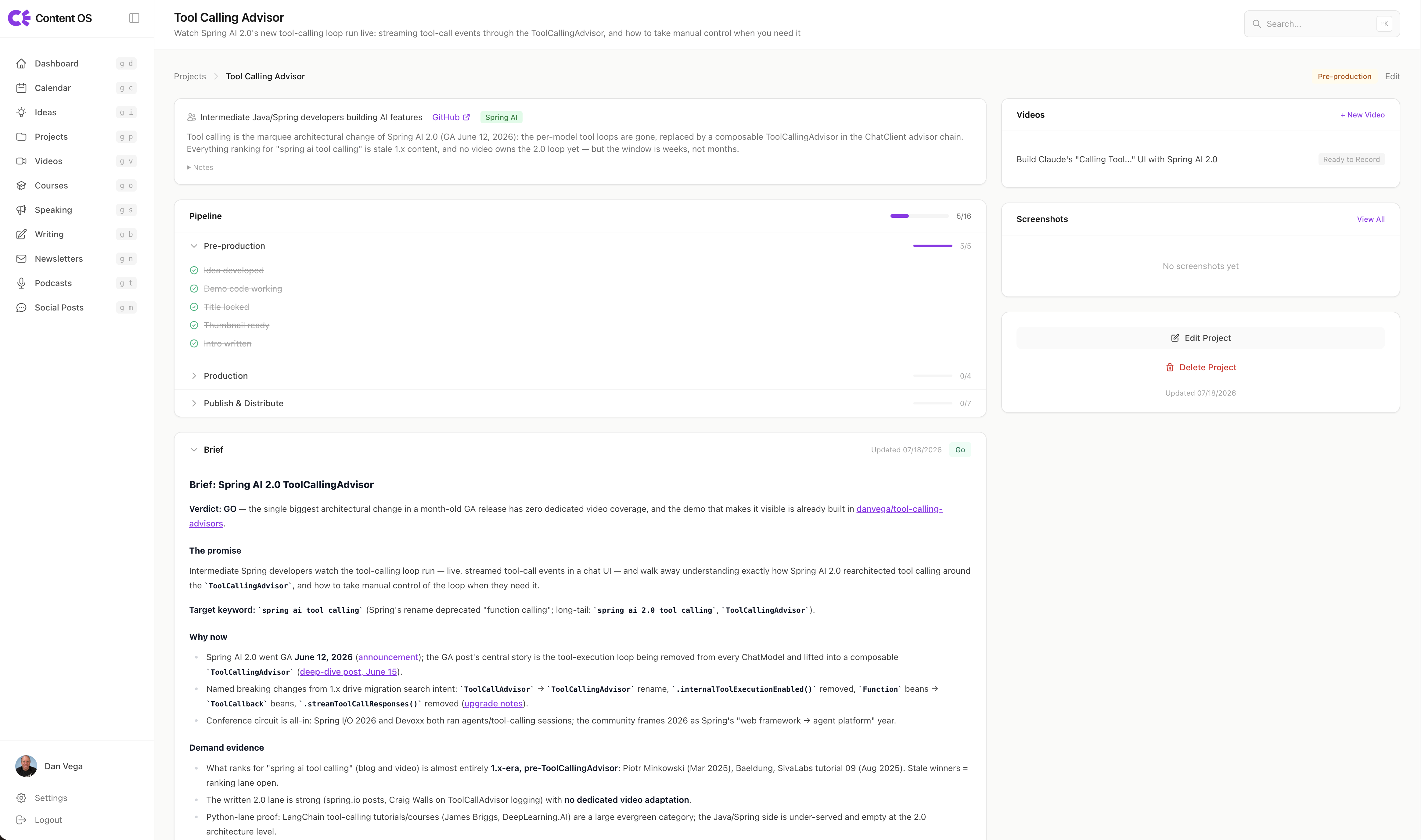Click the Projects breadcrumb link
1421x840 pixels.
tap(190, 77)
